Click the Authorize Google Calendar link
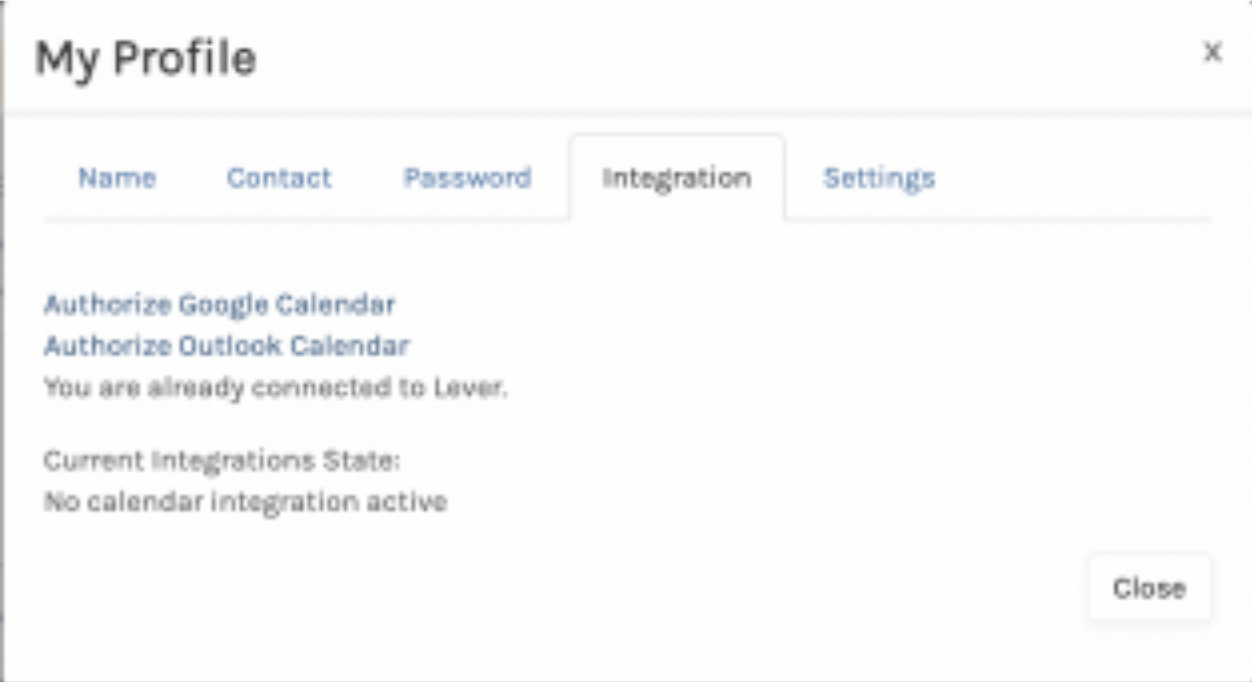This screenshot has width=1252, height=682. tap(219, 304)
